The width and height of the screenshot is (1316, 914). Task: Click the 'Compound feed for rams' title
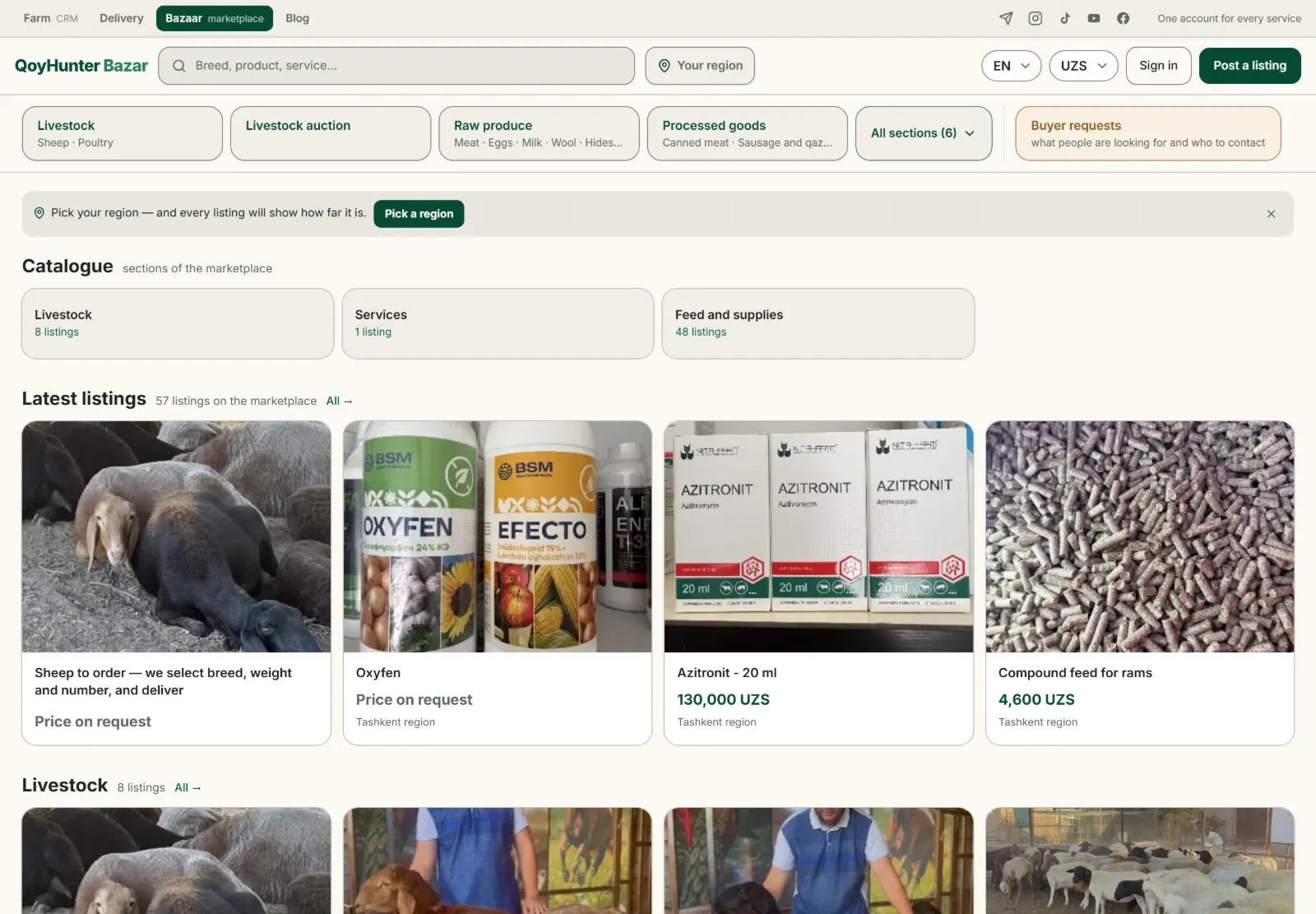(1075, 673)
